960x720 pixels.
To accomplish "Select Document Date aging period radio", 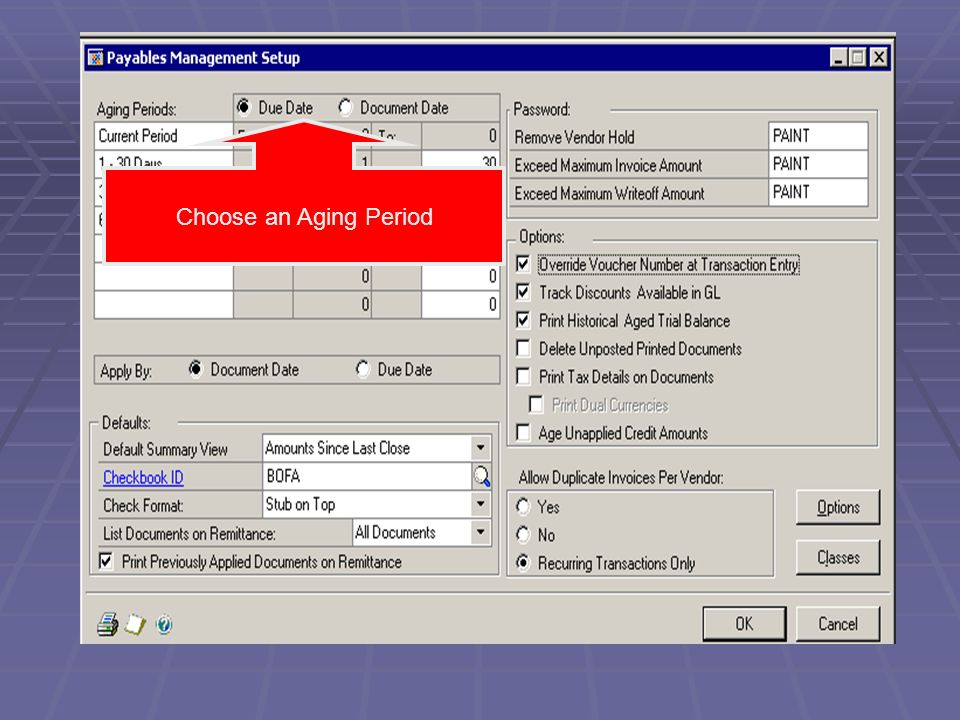I will pos(345,108).
